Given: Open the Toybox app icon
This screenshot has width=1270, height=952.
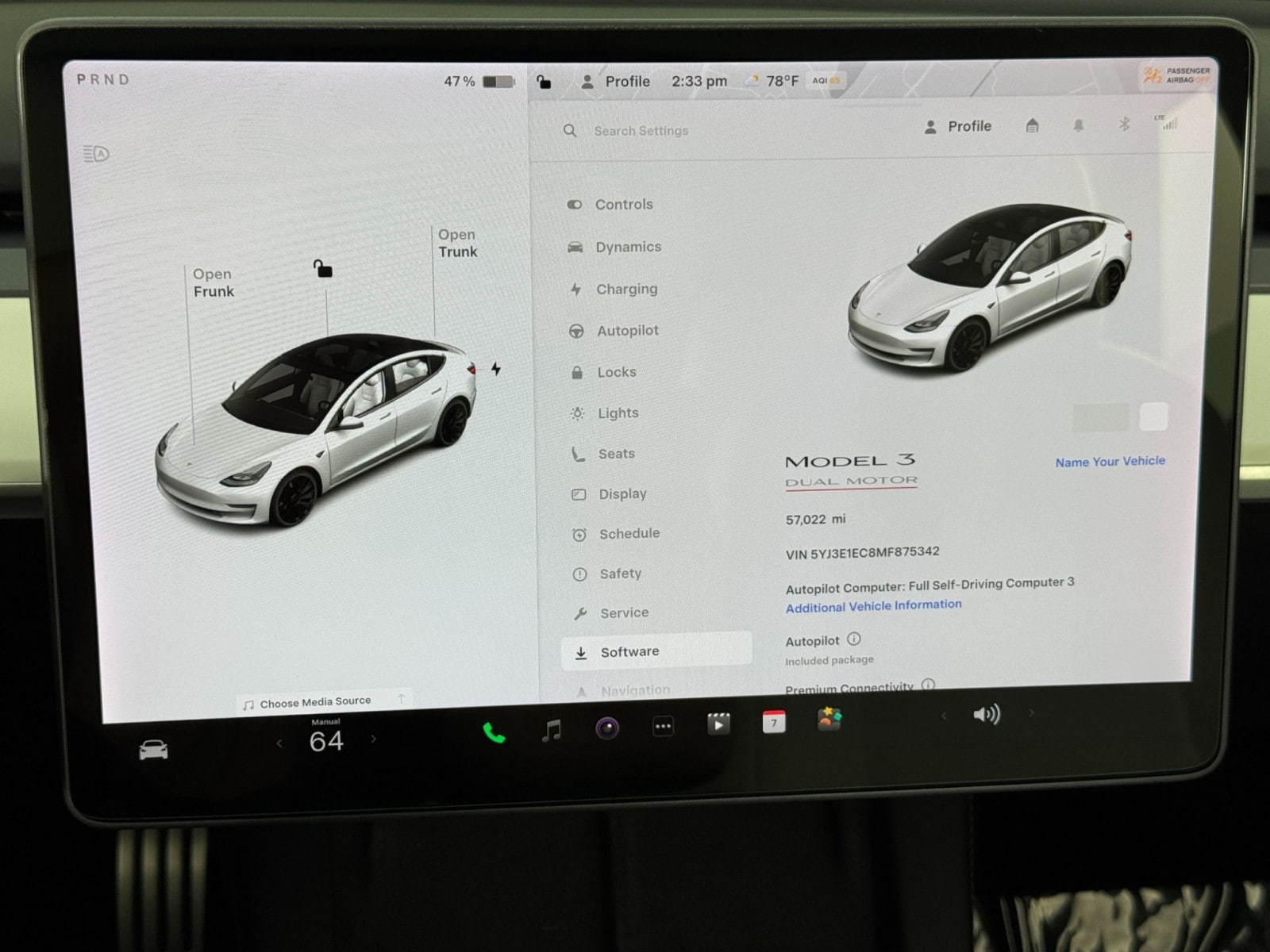Looking at the screenshot, I should [829, 719].
